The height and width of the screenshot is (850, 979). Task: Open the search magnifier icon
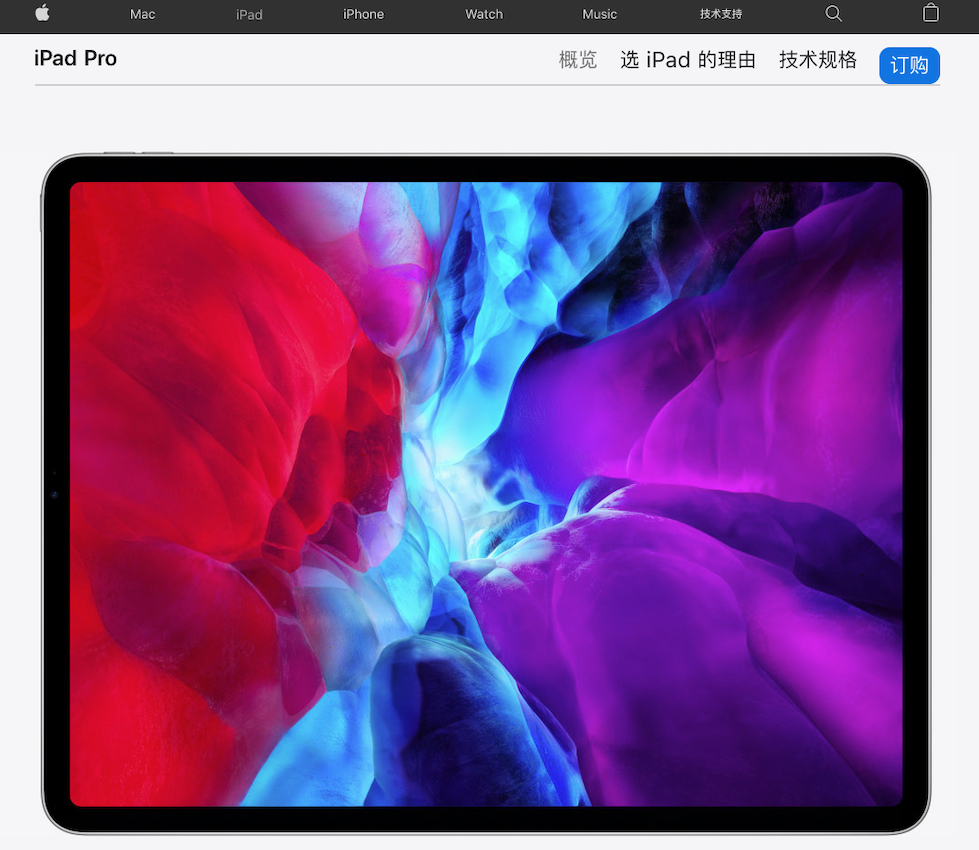(834, 14)
